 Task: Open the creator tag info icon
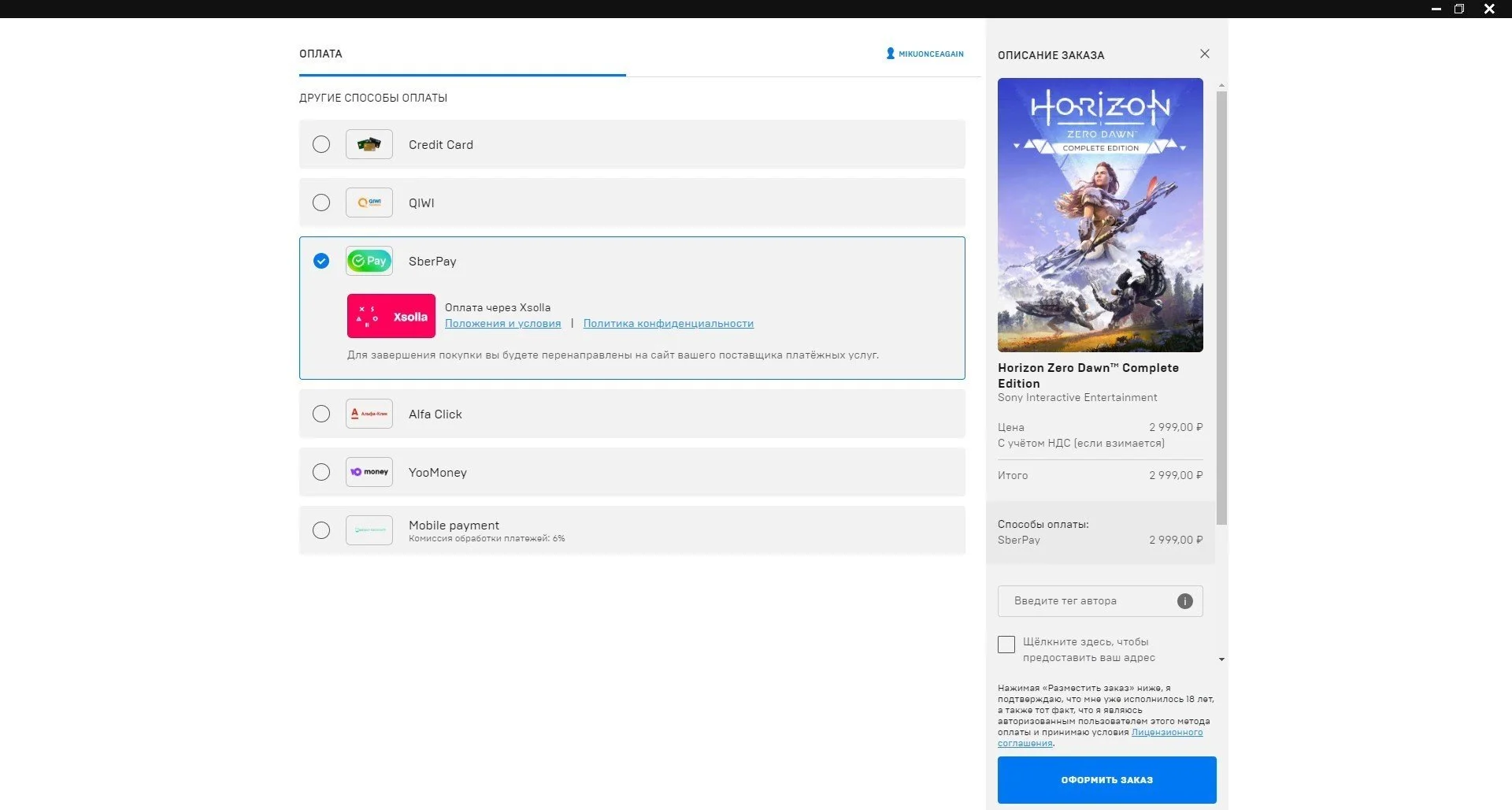[x=1185, y=601]
